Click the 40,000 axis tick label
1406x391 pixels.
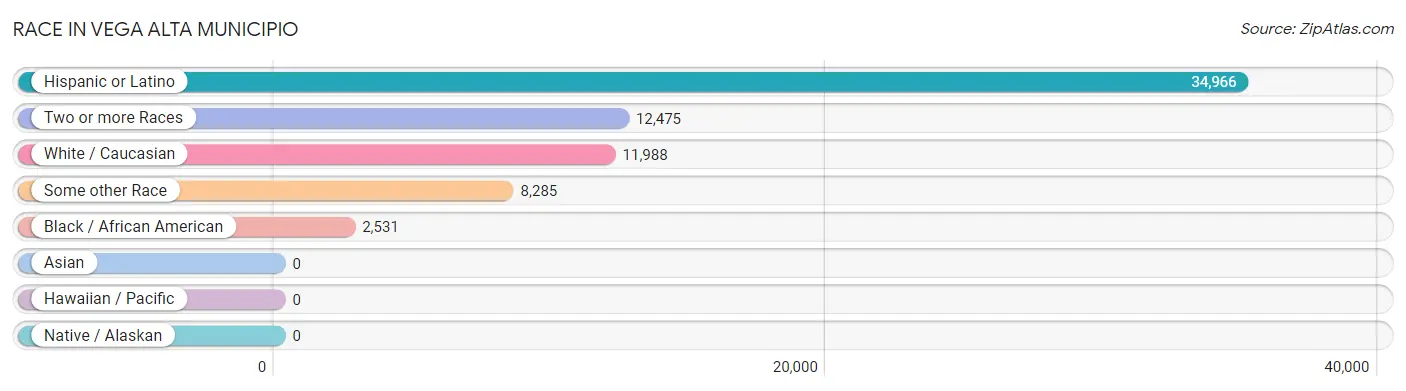coord(1346,367)
